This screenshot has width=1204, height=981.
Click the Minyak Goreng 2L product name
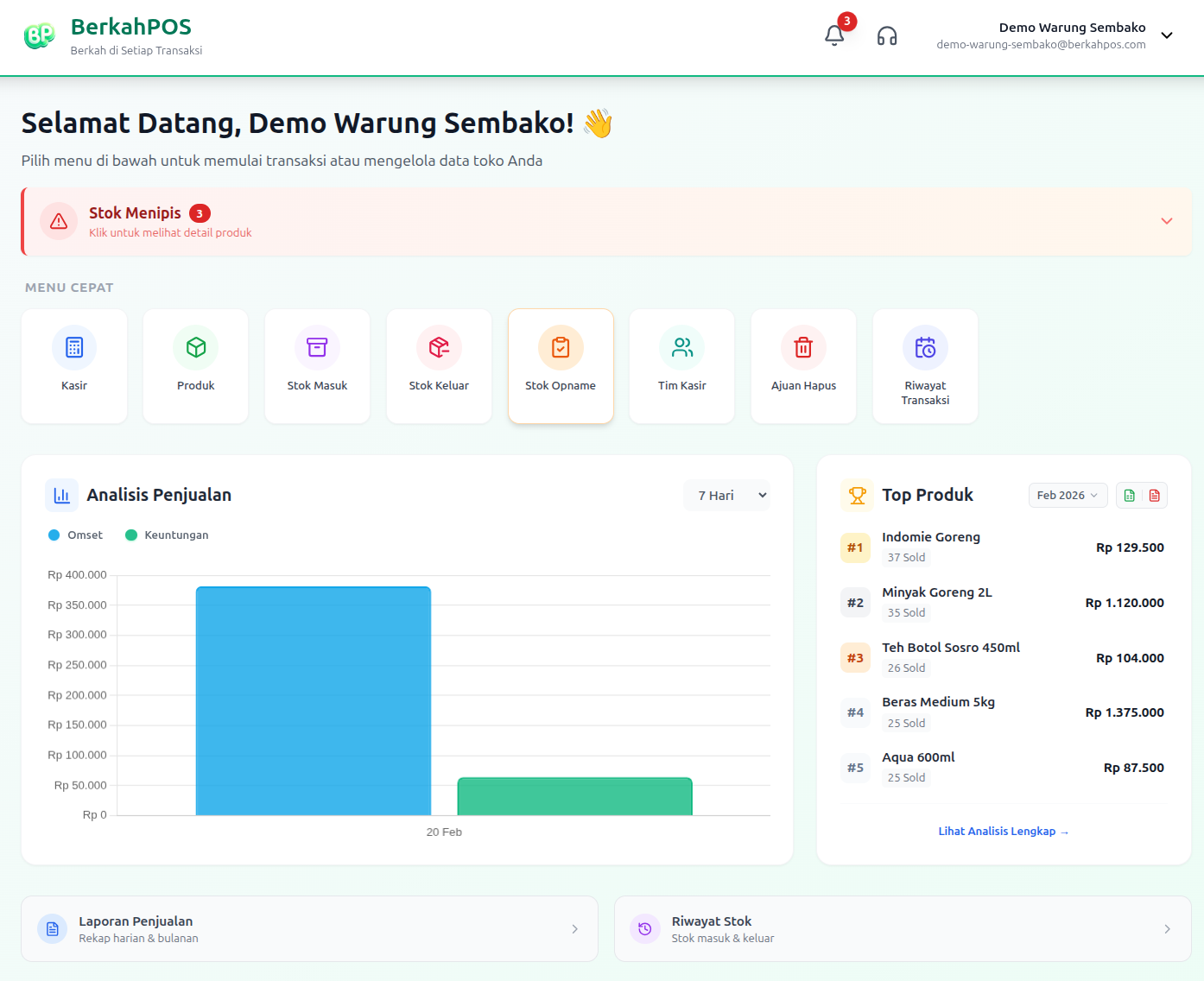click(937, 592)
